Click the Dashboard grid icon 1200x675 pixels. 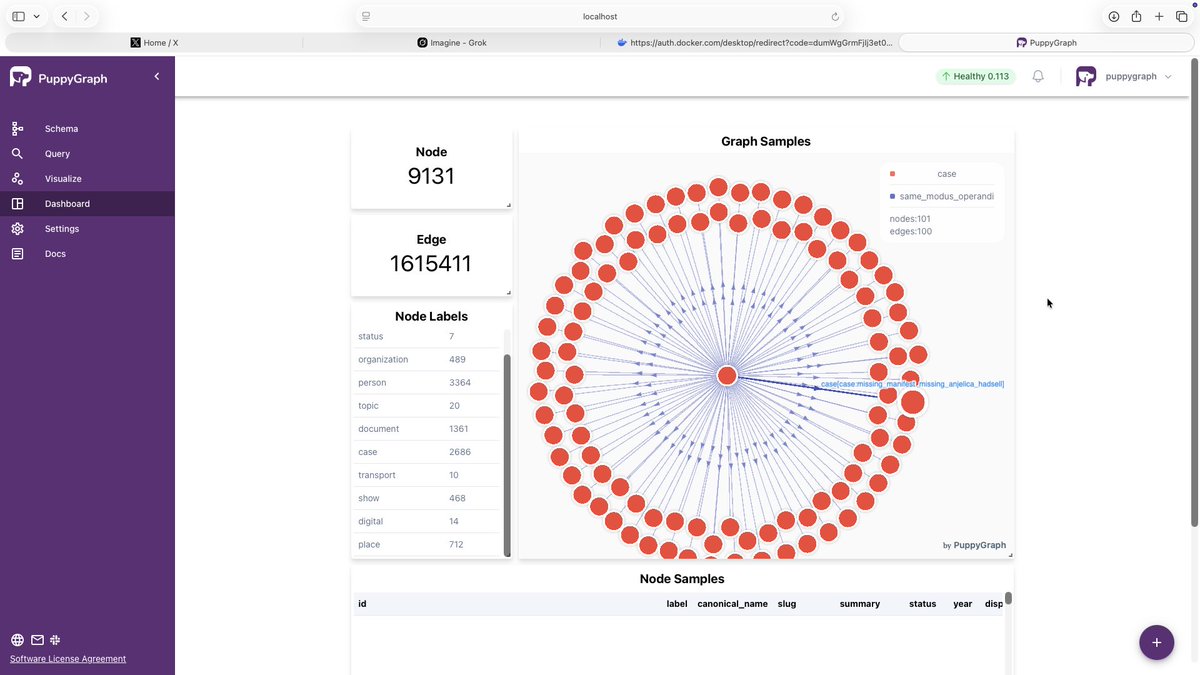[17, 204]
